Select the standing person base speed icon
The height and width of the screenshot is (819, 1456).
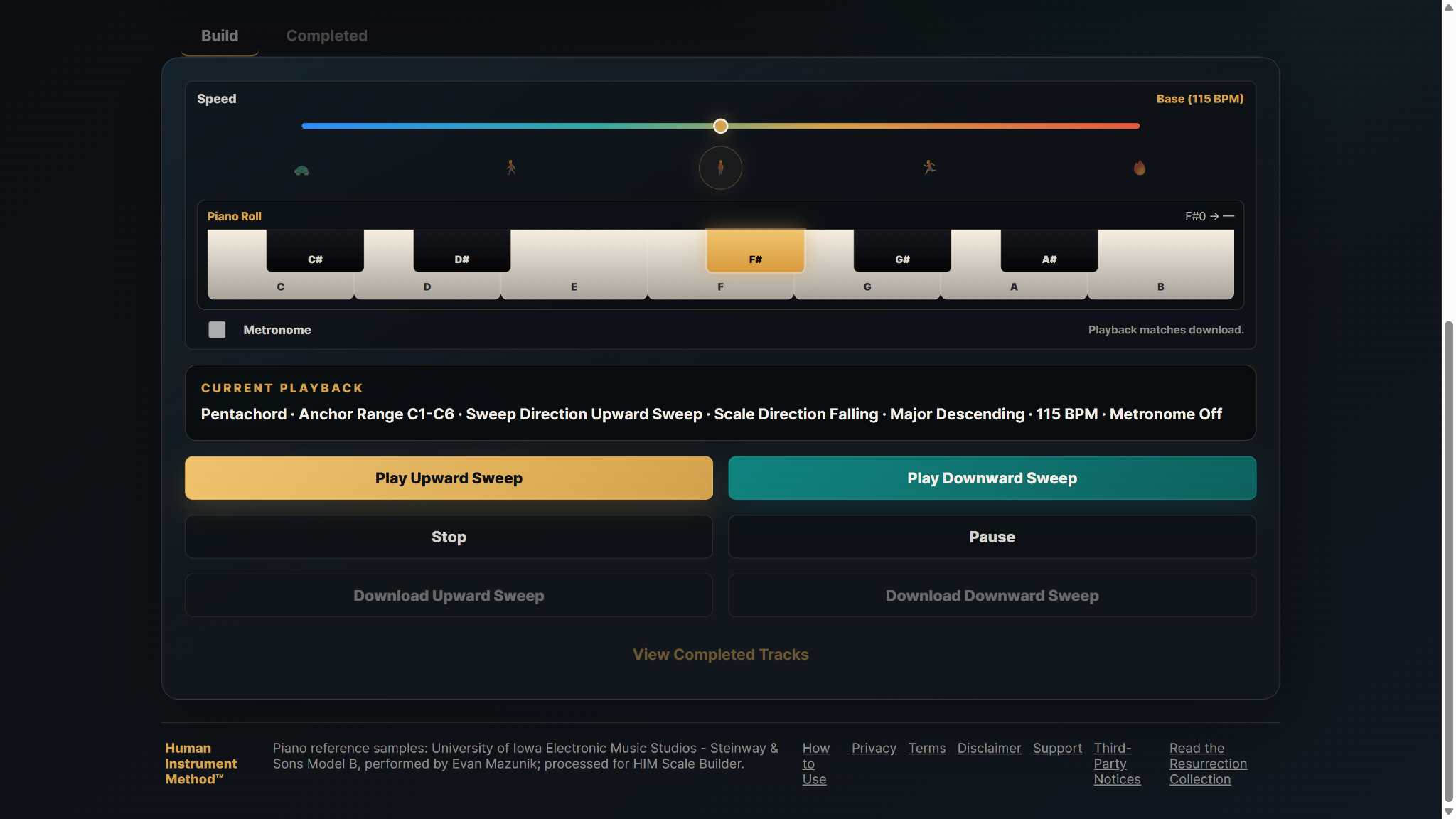pyautogui.click(x=720, y=168)
